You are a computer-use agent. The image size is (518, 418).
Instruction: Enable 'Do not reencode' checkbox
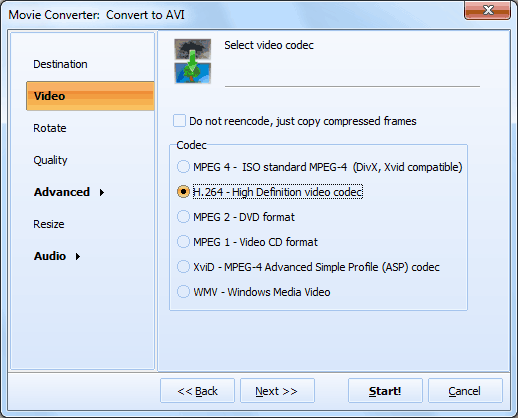click(x=179, y=121)
